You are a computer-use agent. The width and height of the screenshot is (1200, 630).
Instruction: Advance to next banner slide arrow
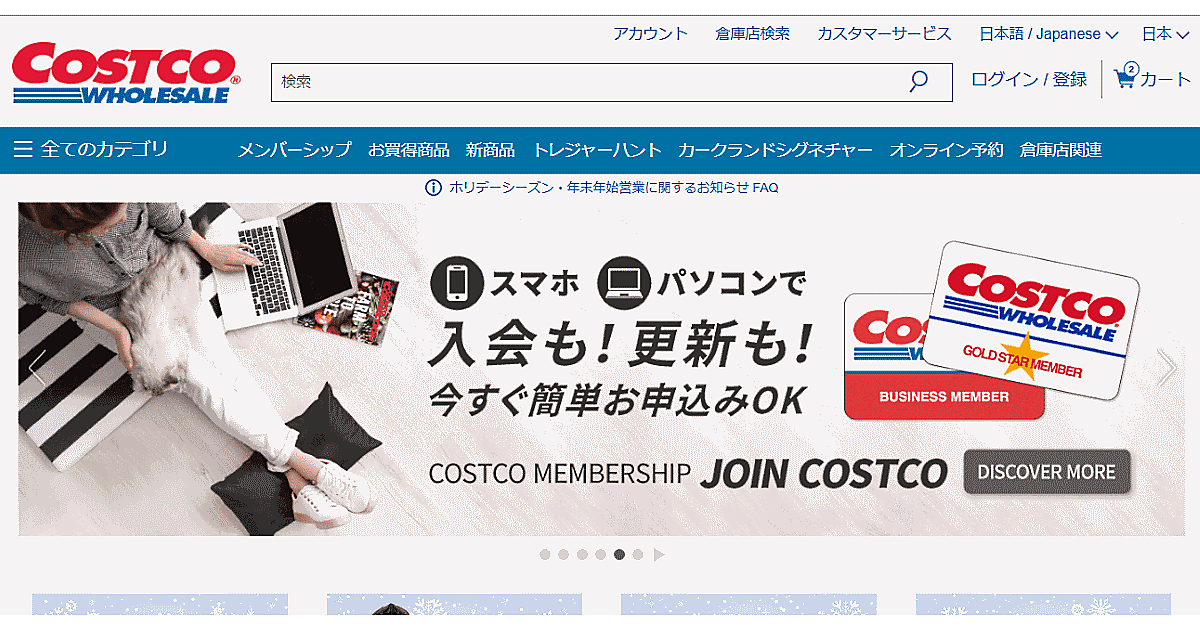click(x=1166, y=368)
